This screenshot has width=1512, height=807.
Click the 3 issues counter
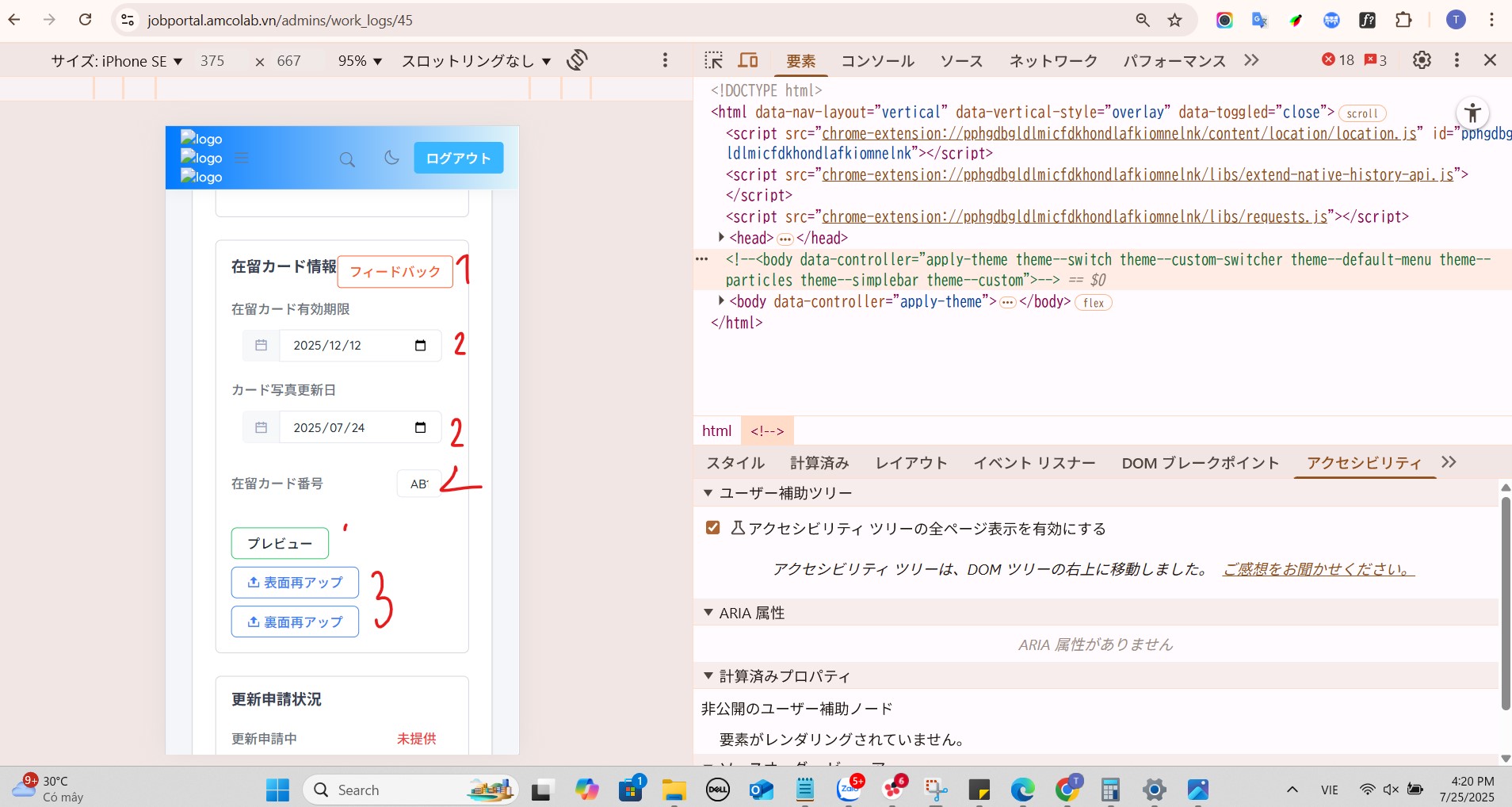coord(1376,60)
